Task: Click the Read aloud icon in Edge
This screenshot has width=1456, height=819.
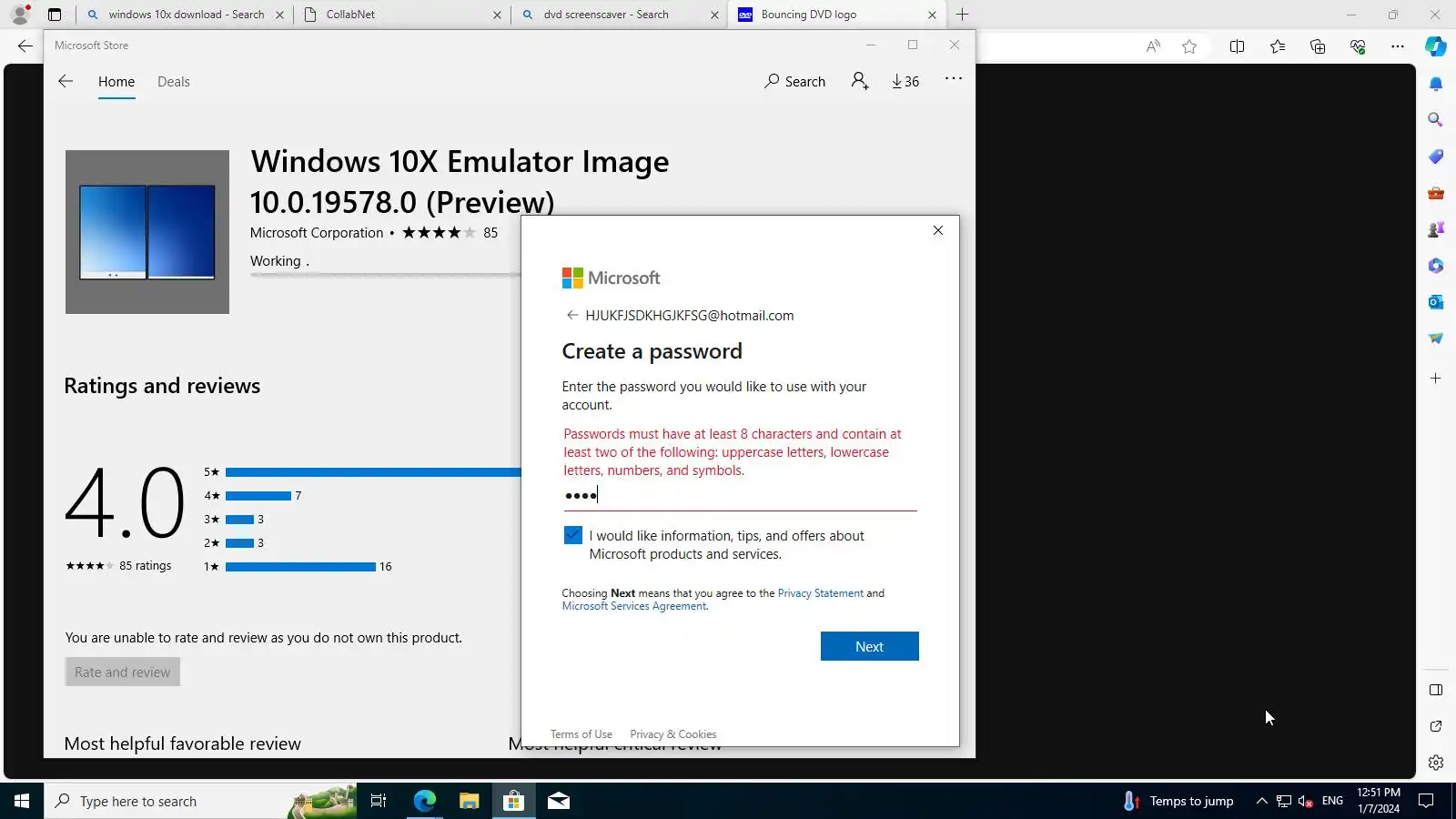Action: 1153,46
